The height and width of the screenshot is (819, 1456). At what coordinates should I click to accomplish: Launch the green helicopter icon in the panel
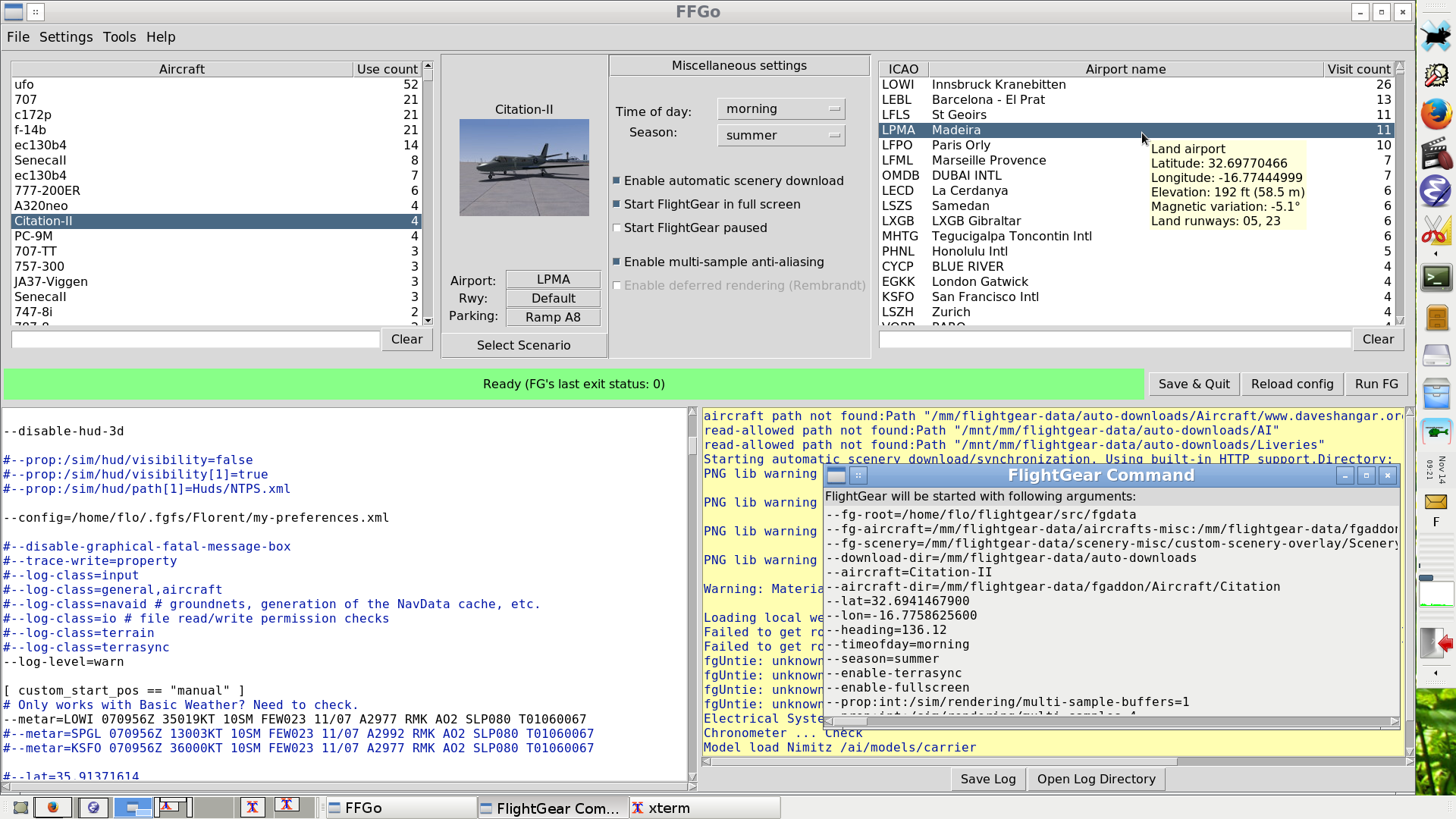point(1436,433)
